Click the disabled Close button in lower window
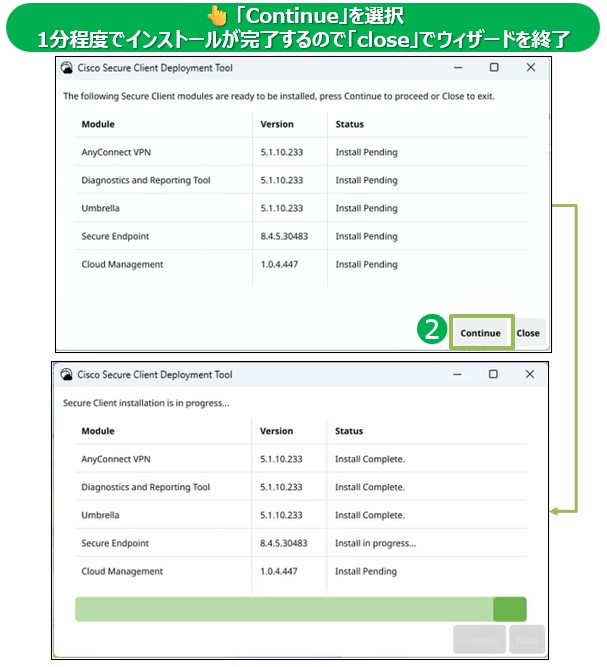This screenshot has width=607, height=667. tap(527, 639)
